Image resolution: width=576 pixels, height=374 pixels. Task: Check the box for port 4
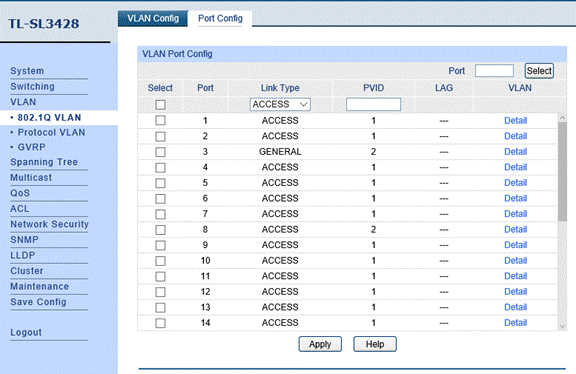(x=160, y=168)
